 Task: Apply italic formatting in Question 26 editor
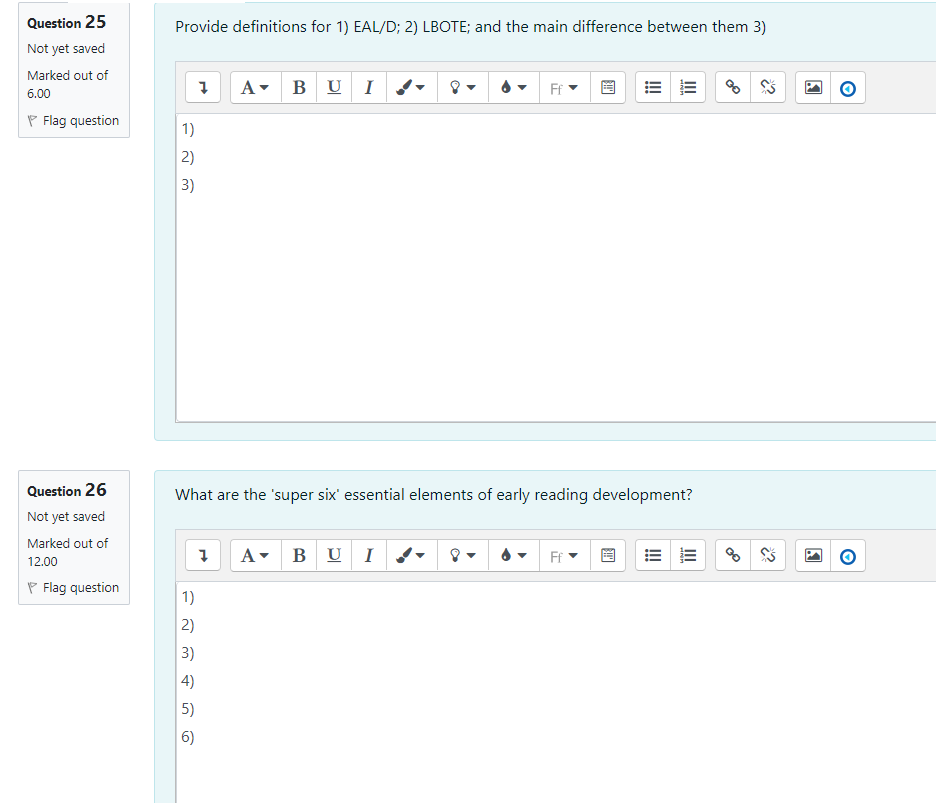coord(368,555)
